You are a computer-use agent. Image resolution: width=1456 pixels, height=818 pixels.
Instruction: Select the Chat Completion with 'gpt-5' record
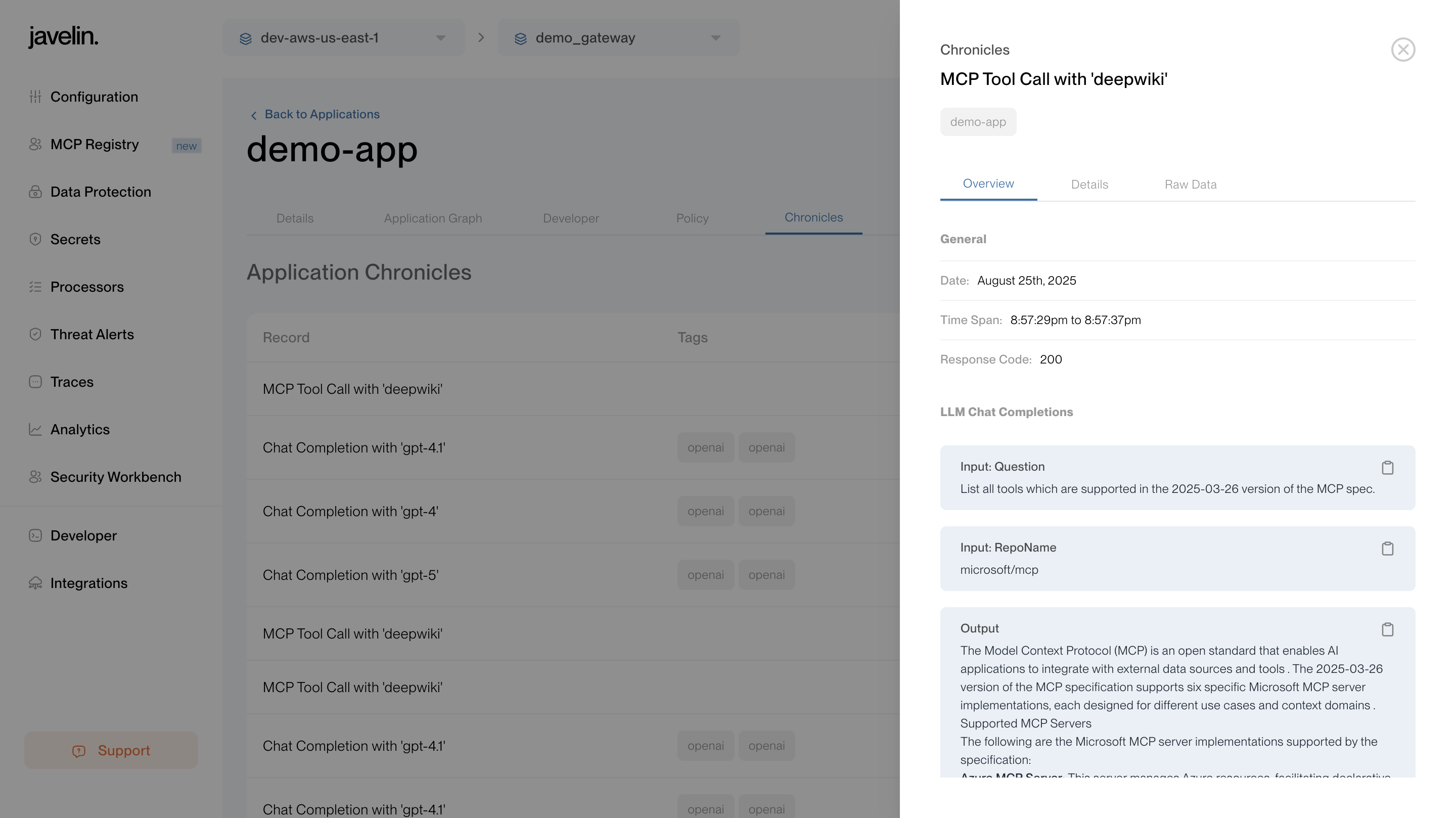[x=350, y=575]
